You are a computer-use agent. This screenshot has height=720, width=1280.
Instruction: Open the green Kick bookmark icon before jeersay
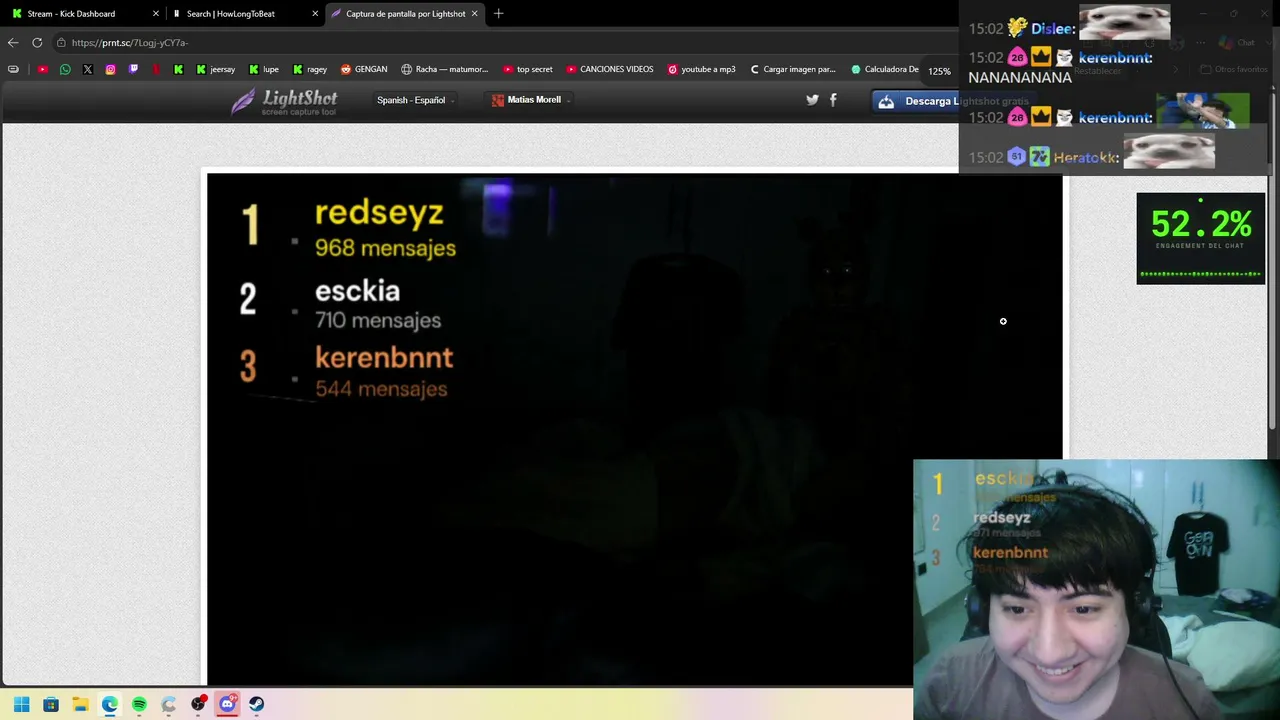pos(178,70)
